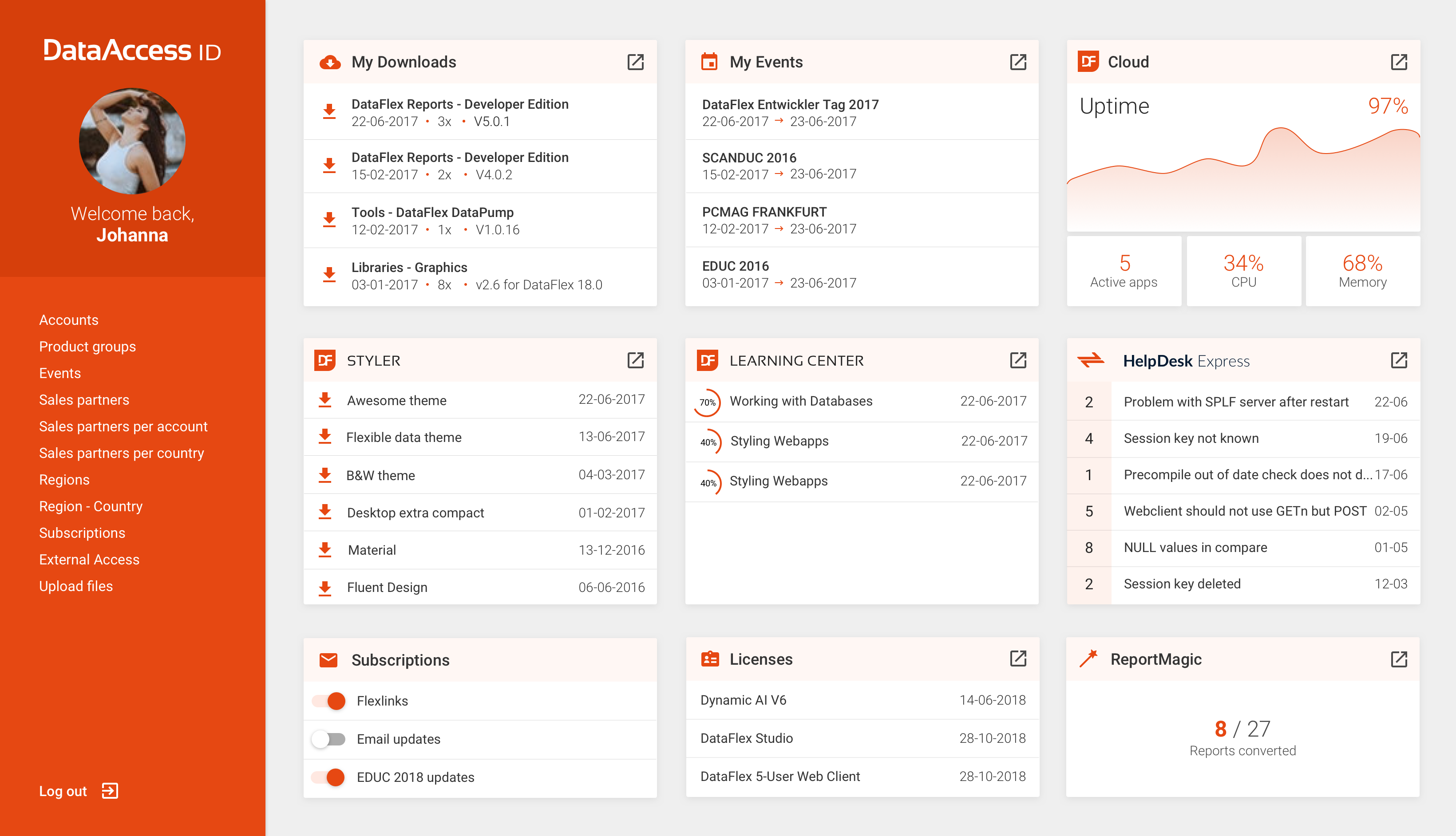Click the 68% Memory tile
The height and width of the screenshot is (836, 1456).
pyautogui.click(x=1362, y=270)
